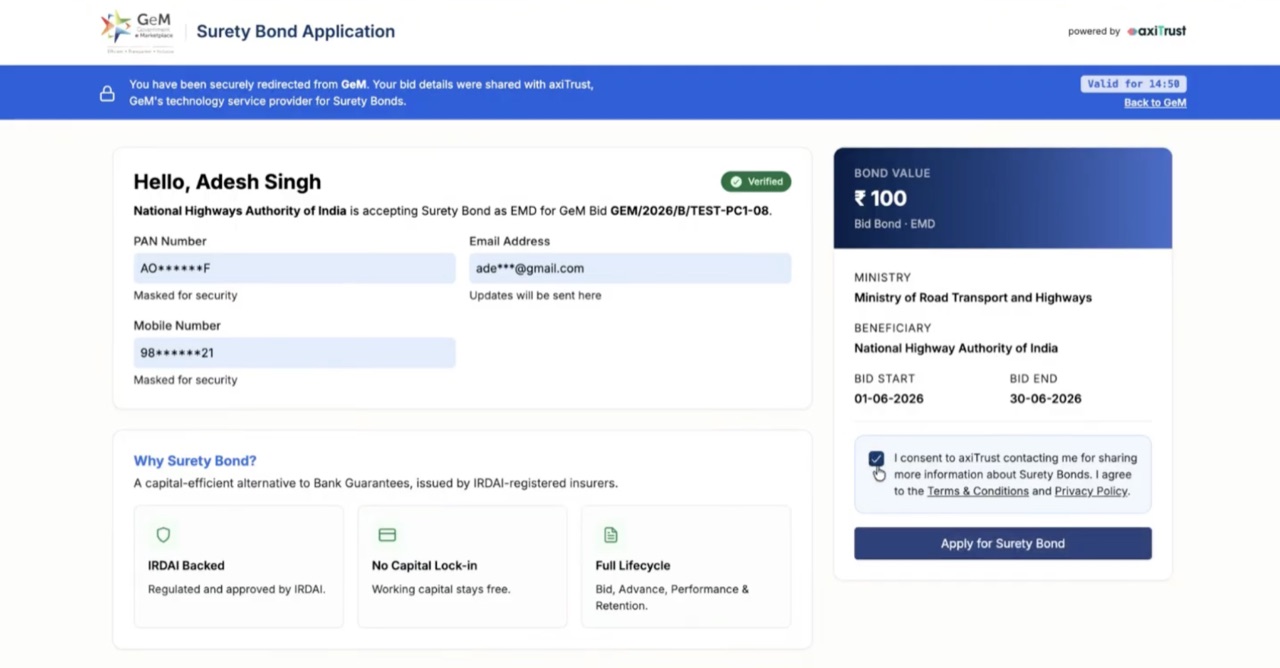1280x668 pixels.
Task: Click 'Bid Bond · EMD' text
Action: (894, 224)
